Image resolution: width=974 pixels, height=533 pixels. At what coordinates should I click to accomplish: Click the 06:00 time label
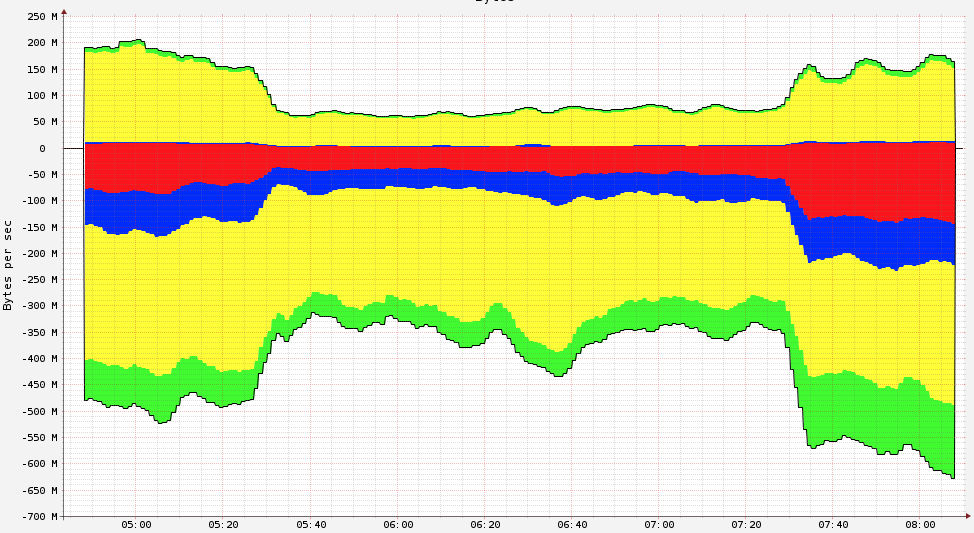tap(398, 524)
